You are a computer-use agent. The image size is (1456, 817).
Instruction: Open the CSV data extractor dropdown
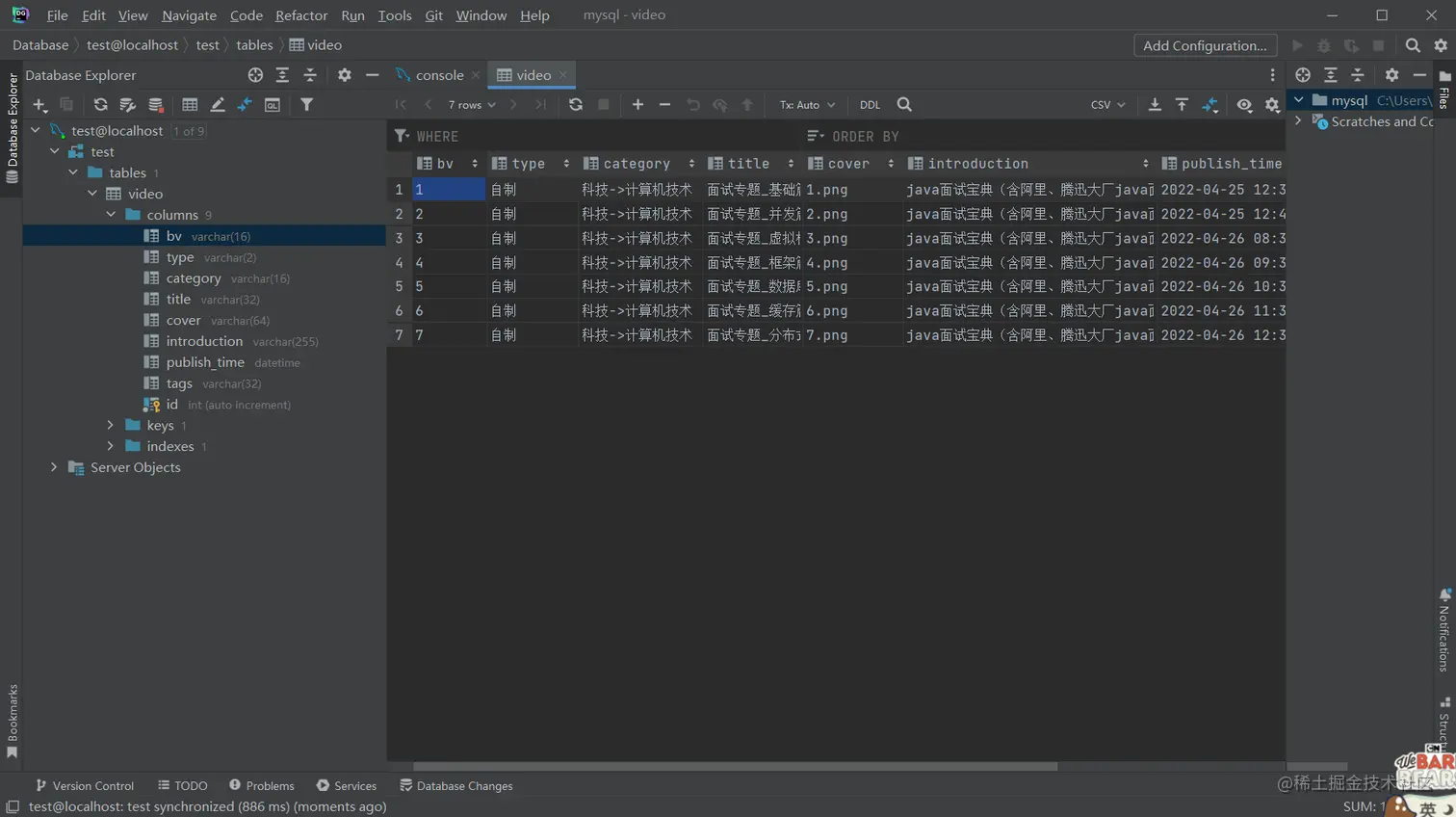tap(1107, 105)
